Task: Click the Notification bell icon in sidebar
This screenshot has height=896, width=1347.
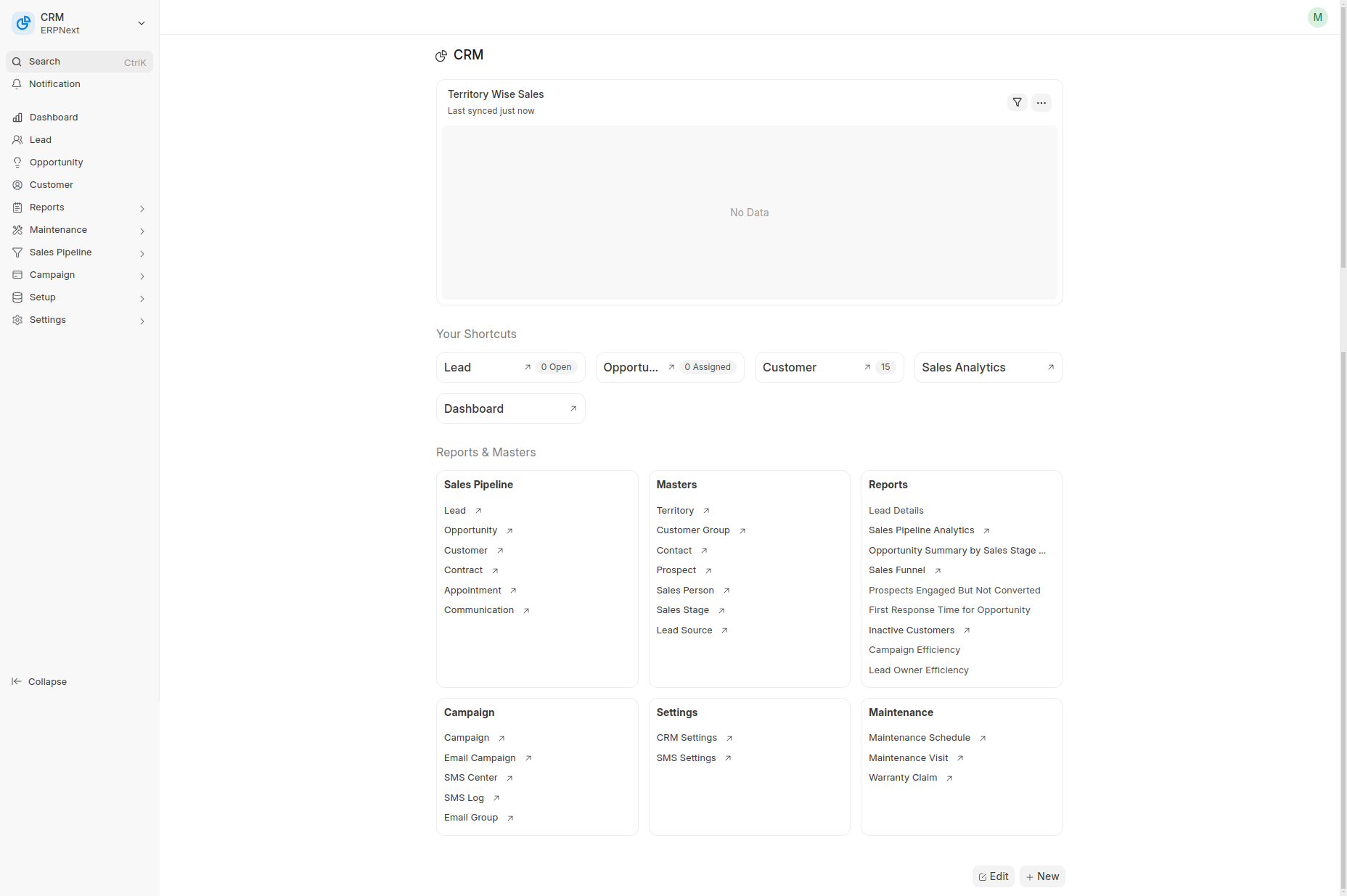Action: 17,84
